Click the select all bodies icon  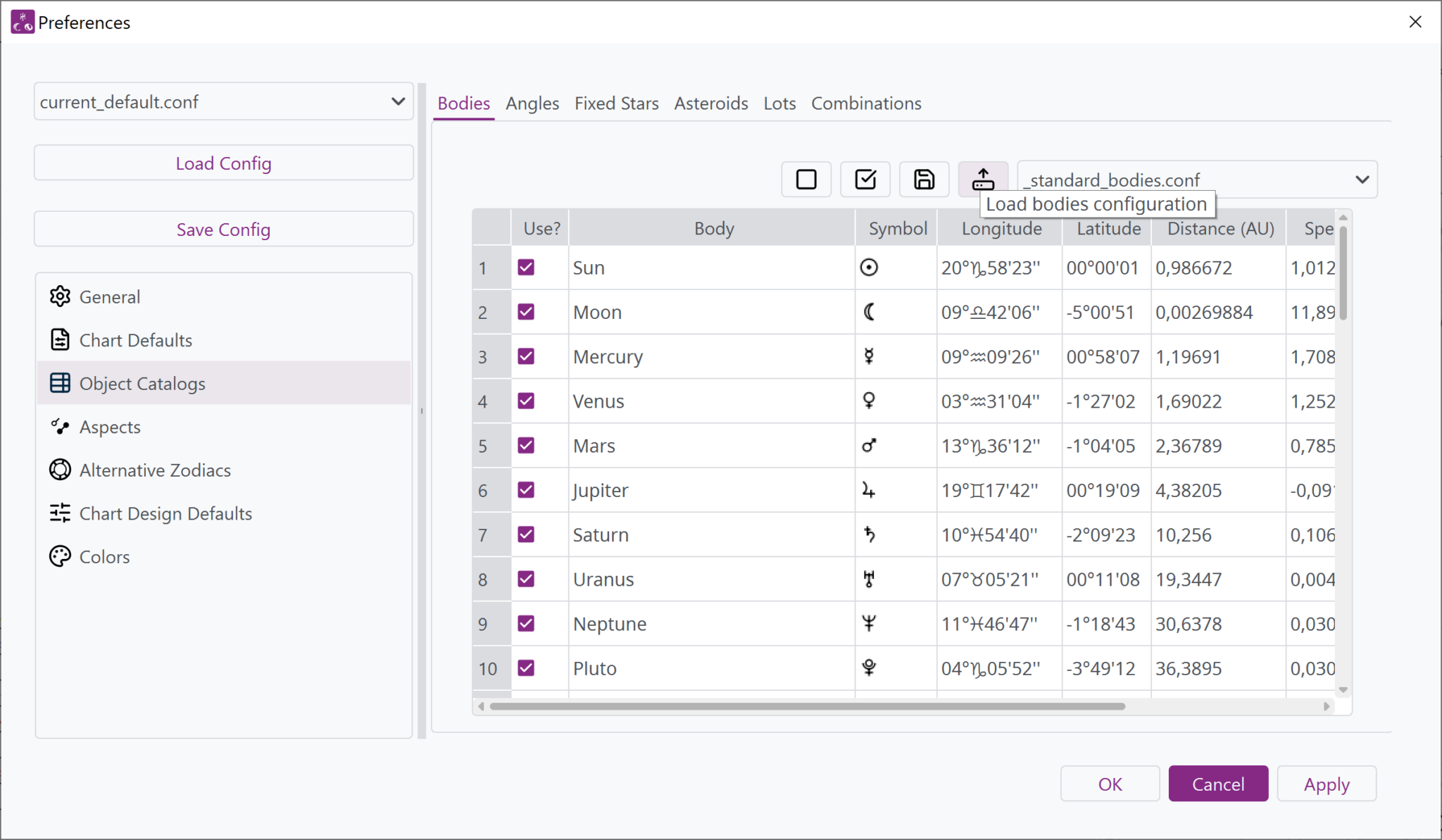coord(865,180)
